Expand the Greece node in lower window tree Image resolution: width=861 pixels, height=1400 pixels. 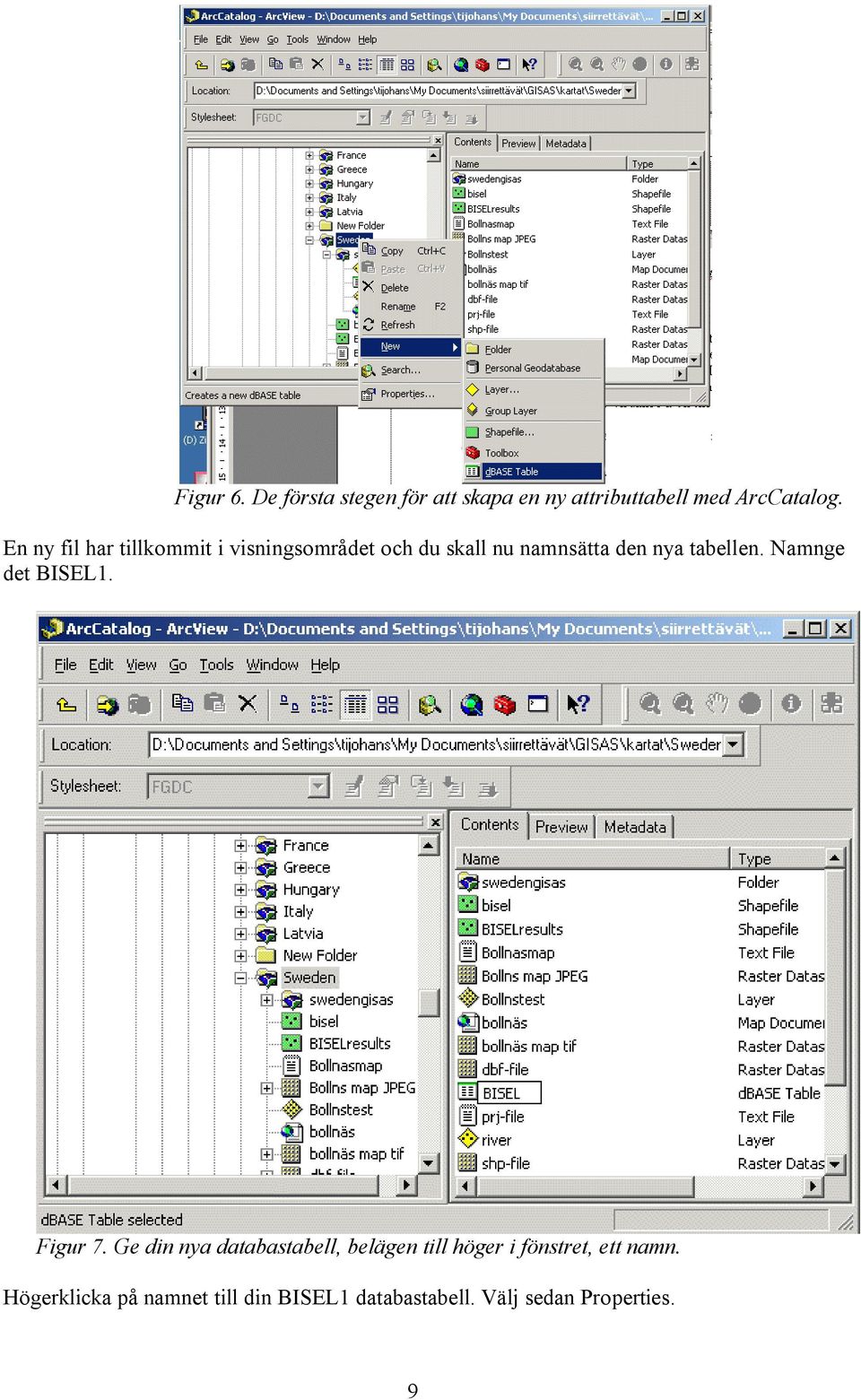click(240, 868)
